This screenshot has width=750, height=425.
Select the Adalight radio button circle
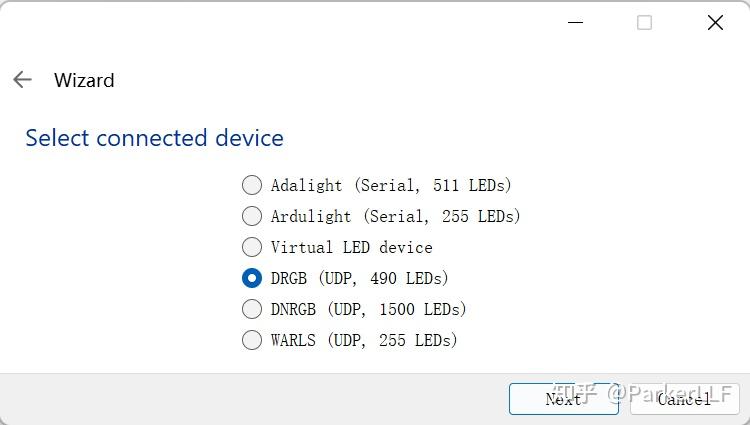pyautogui.click(x=252, y=185)
